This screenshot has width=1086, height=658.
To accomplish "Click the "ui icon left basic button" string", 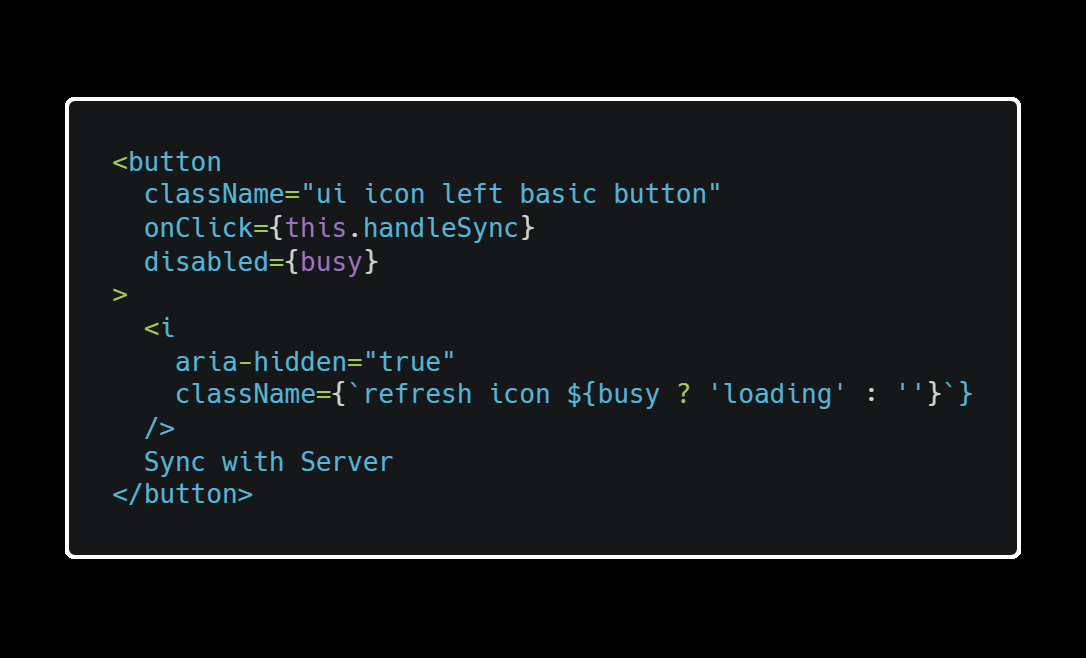I will pos(511,194).
